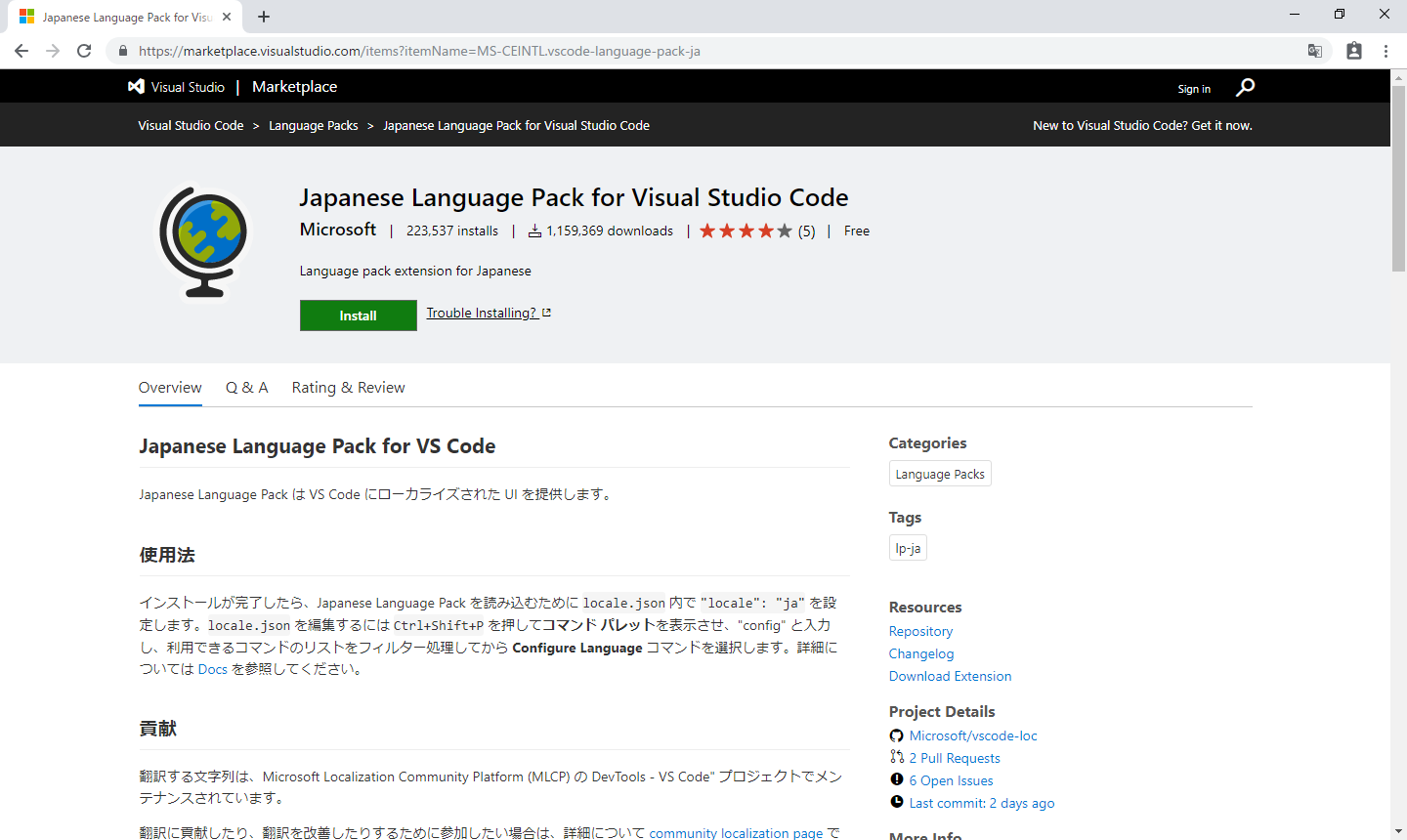Screen dimensions: 1407x840
Task: Open the Marketplace search magnifier icon
Action: (x=1245, y=88)
